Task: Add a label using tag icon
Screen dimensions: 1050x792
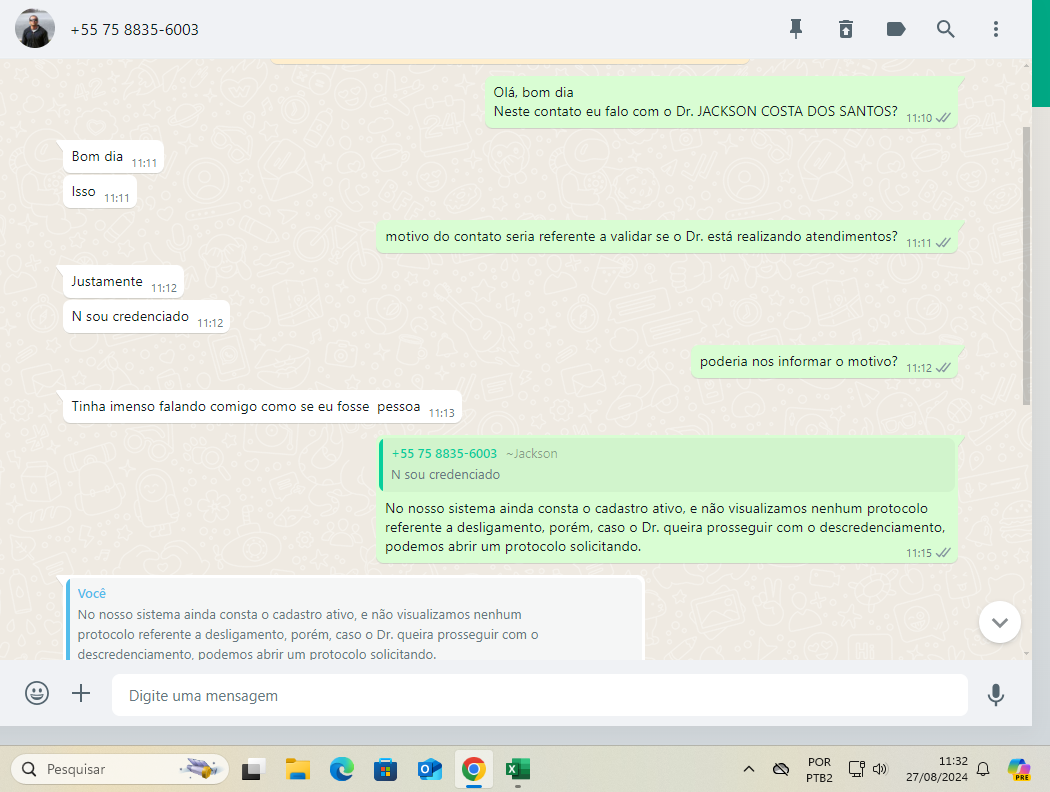Action: click(895, 29)
